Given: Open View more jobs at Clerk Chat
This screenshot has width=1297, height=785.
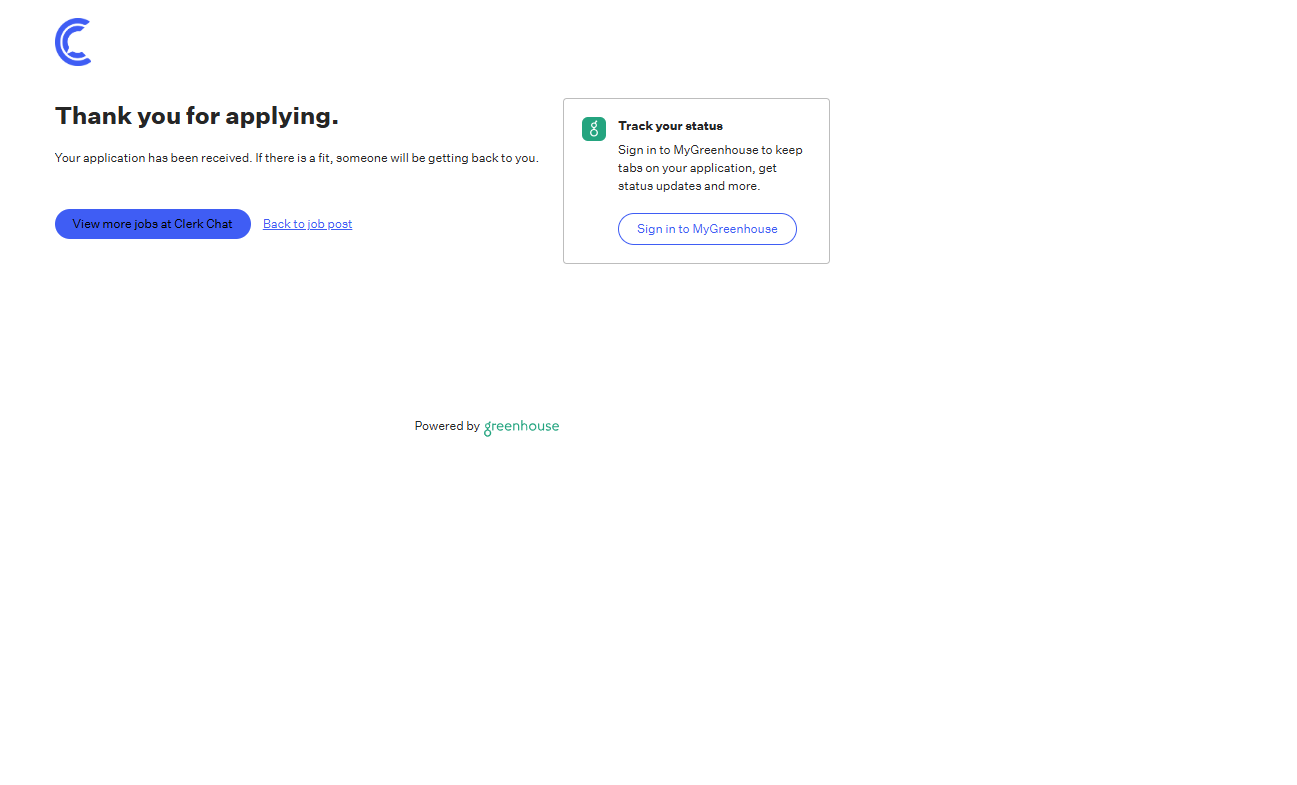Looking at the screenshot, I should point(152,224).
